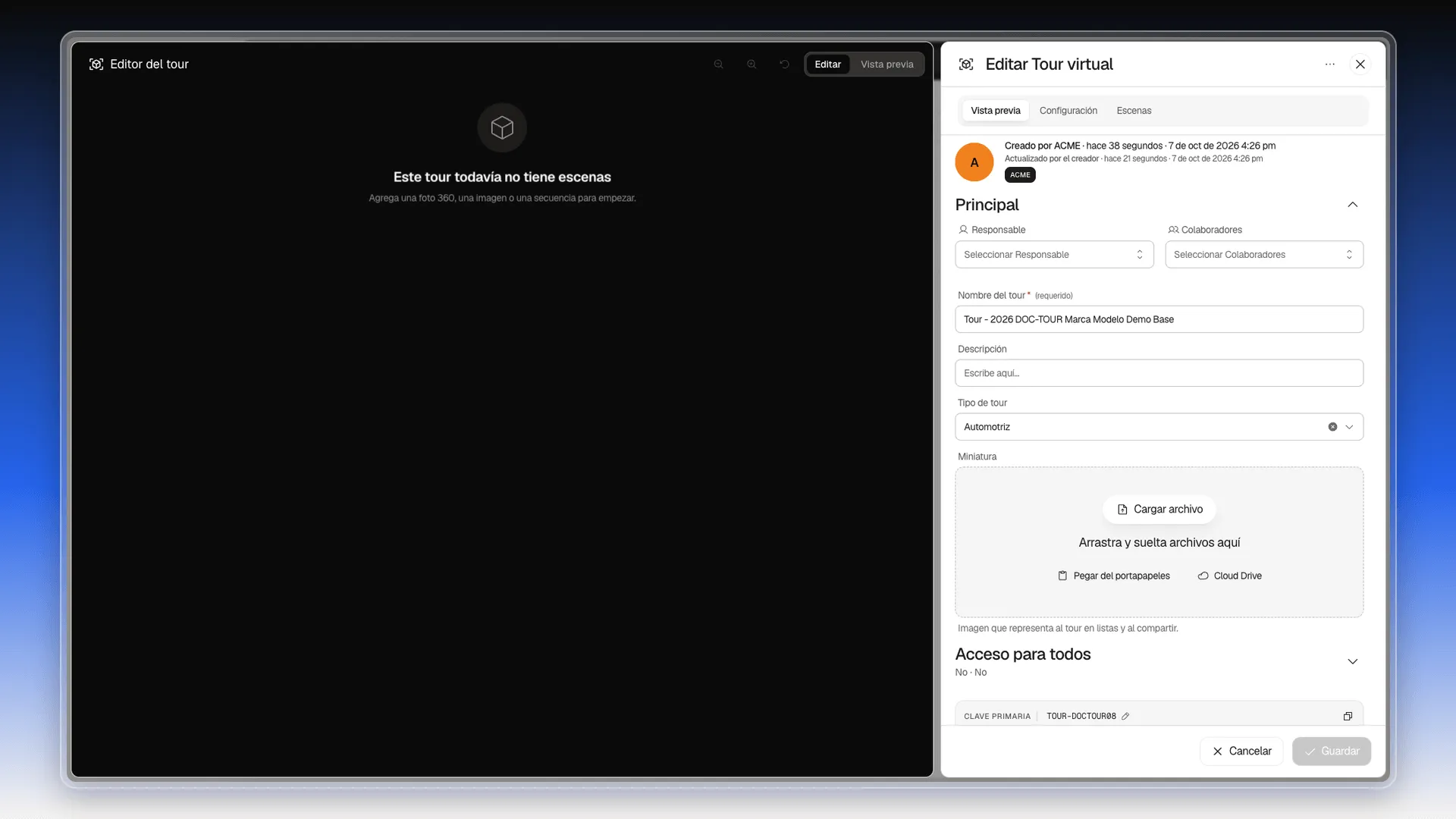Clear the Automotriz tour type selection

[x=1332, y=427]
